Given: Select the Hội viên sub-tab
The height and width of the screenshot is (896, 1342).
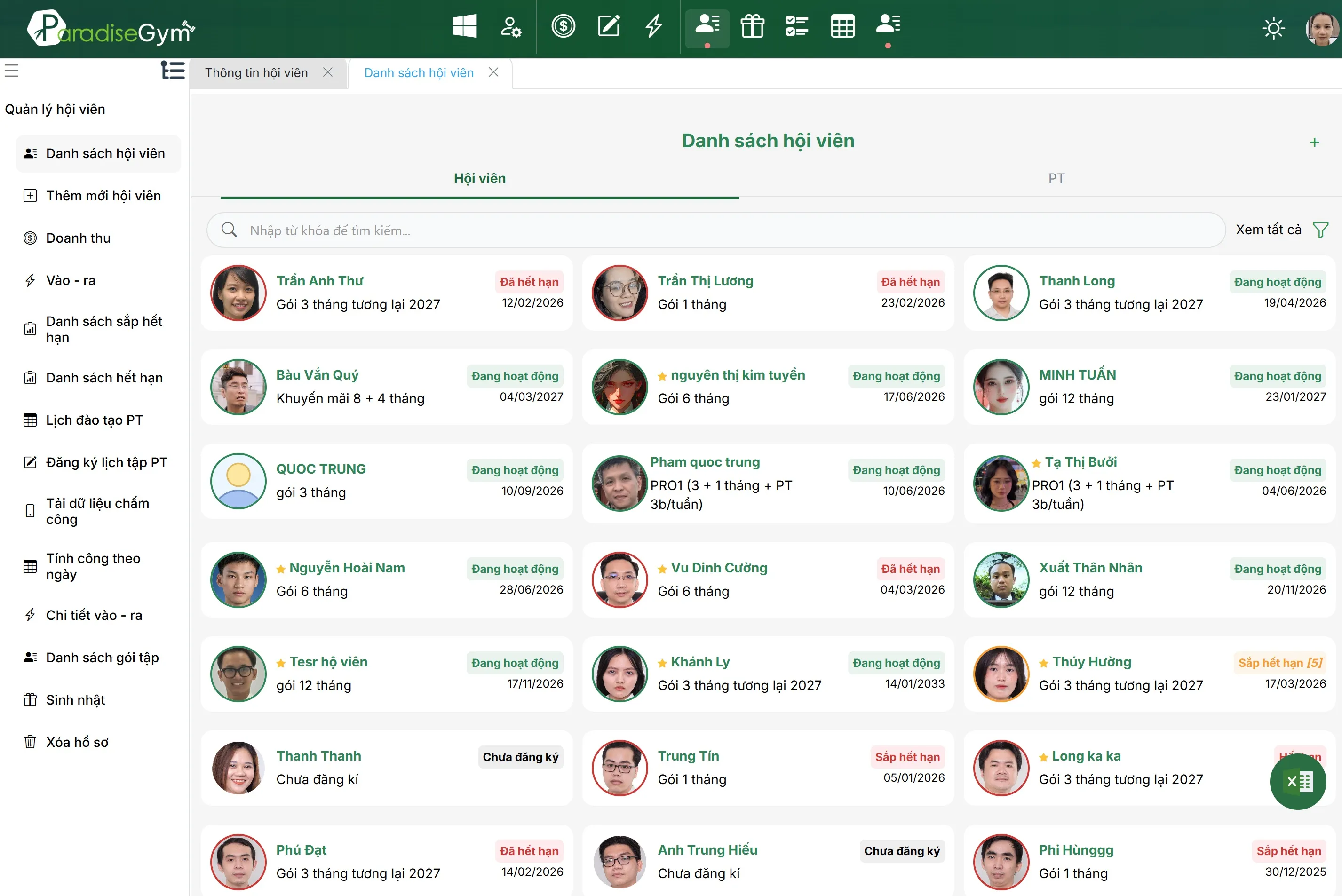Looking at the screenshot, I should coord(479,178).
